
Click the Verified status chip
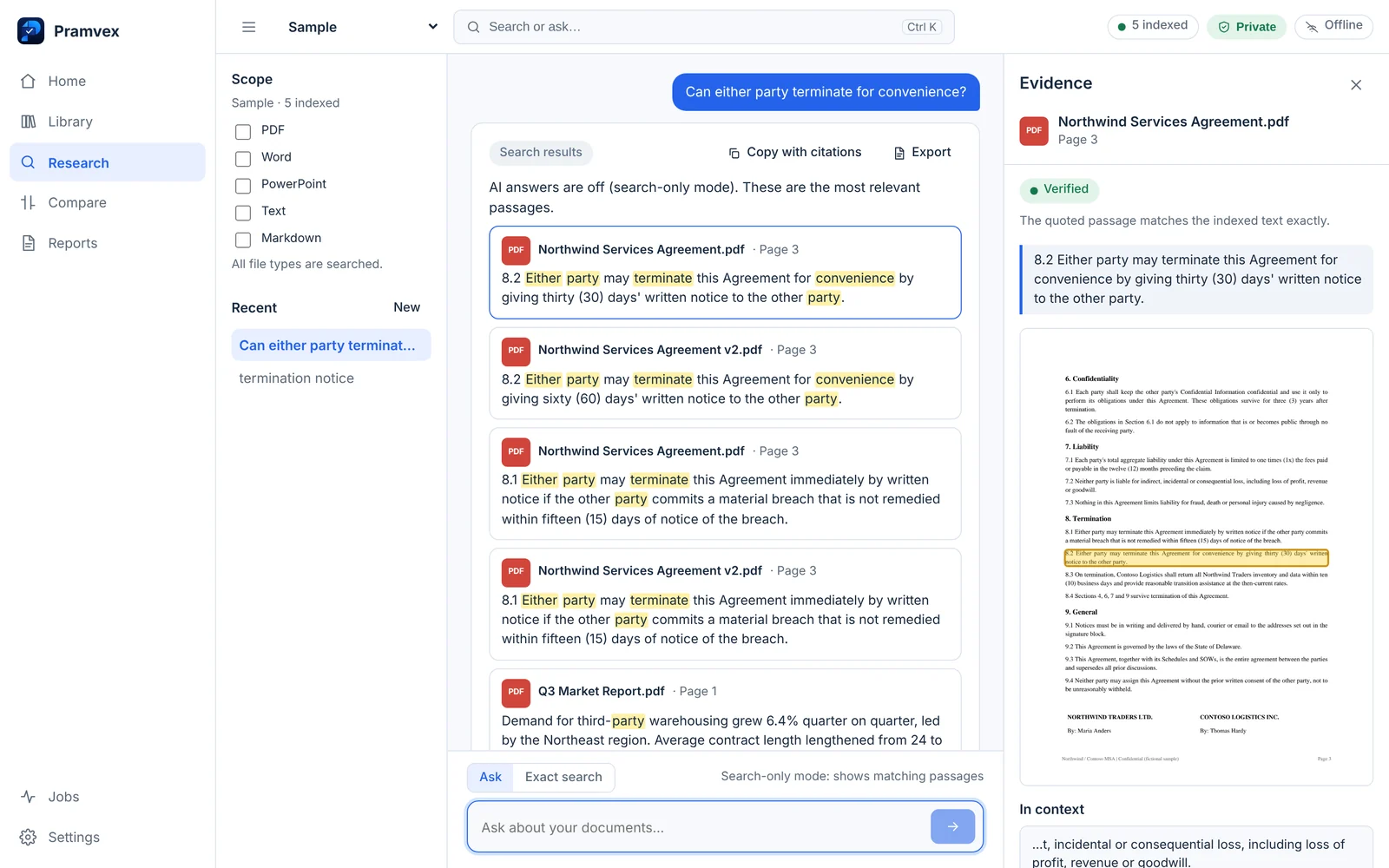click(x=1059, y=189)
